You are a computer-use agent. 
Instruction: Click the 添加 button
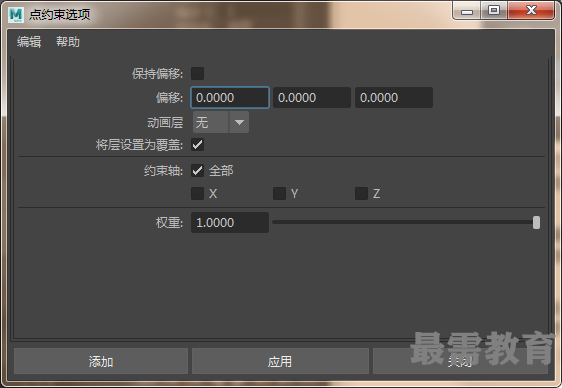(101, 361)
